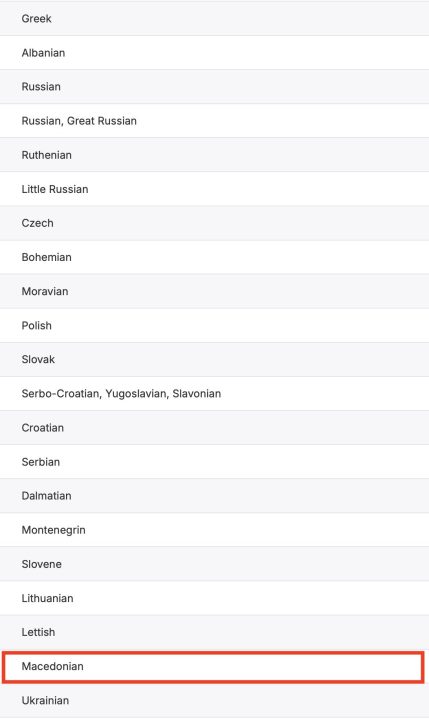Select the Greek row

pos(214,18)
